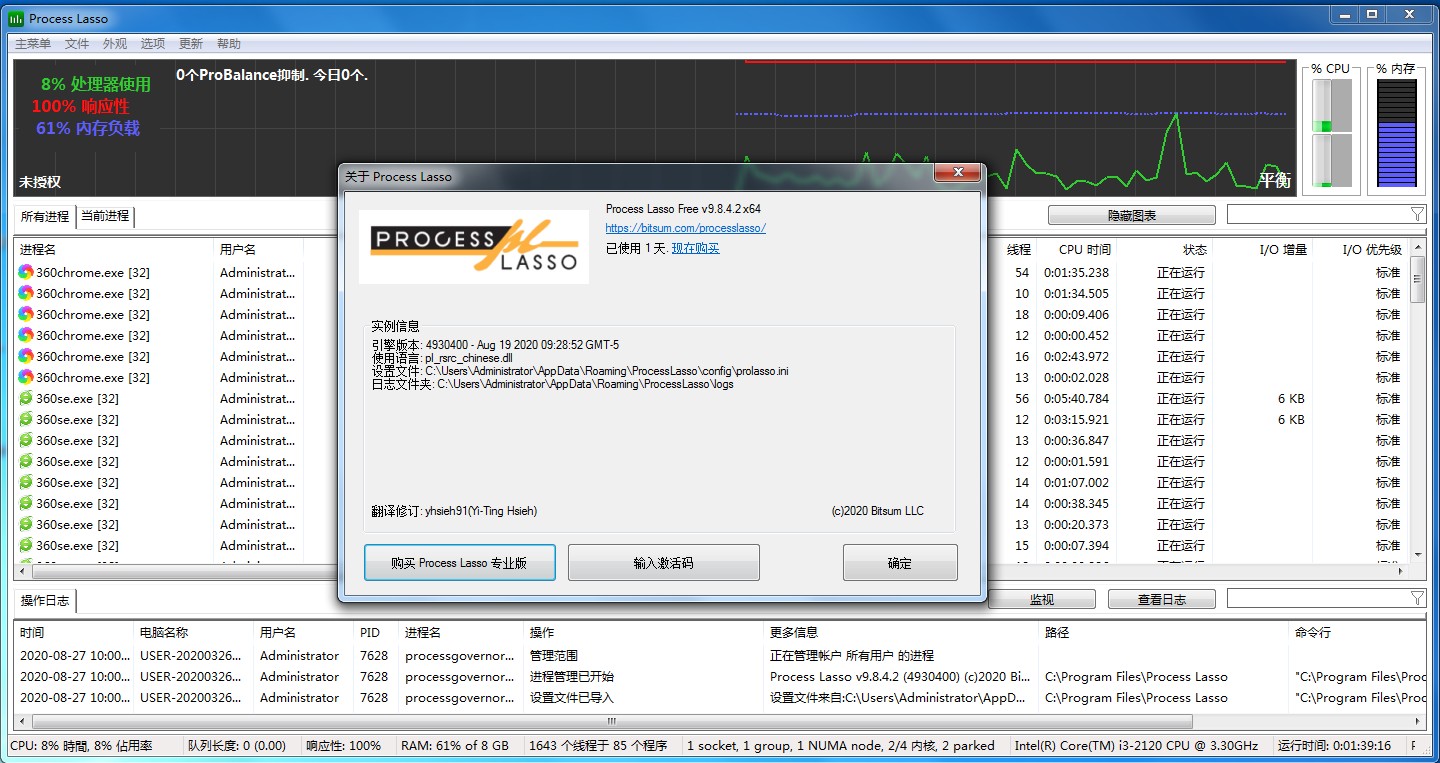The height and width of the screenshot is (763, 1440).
Task: Click the 命令行 column header in the log
Action: [x=1357, y=632]
